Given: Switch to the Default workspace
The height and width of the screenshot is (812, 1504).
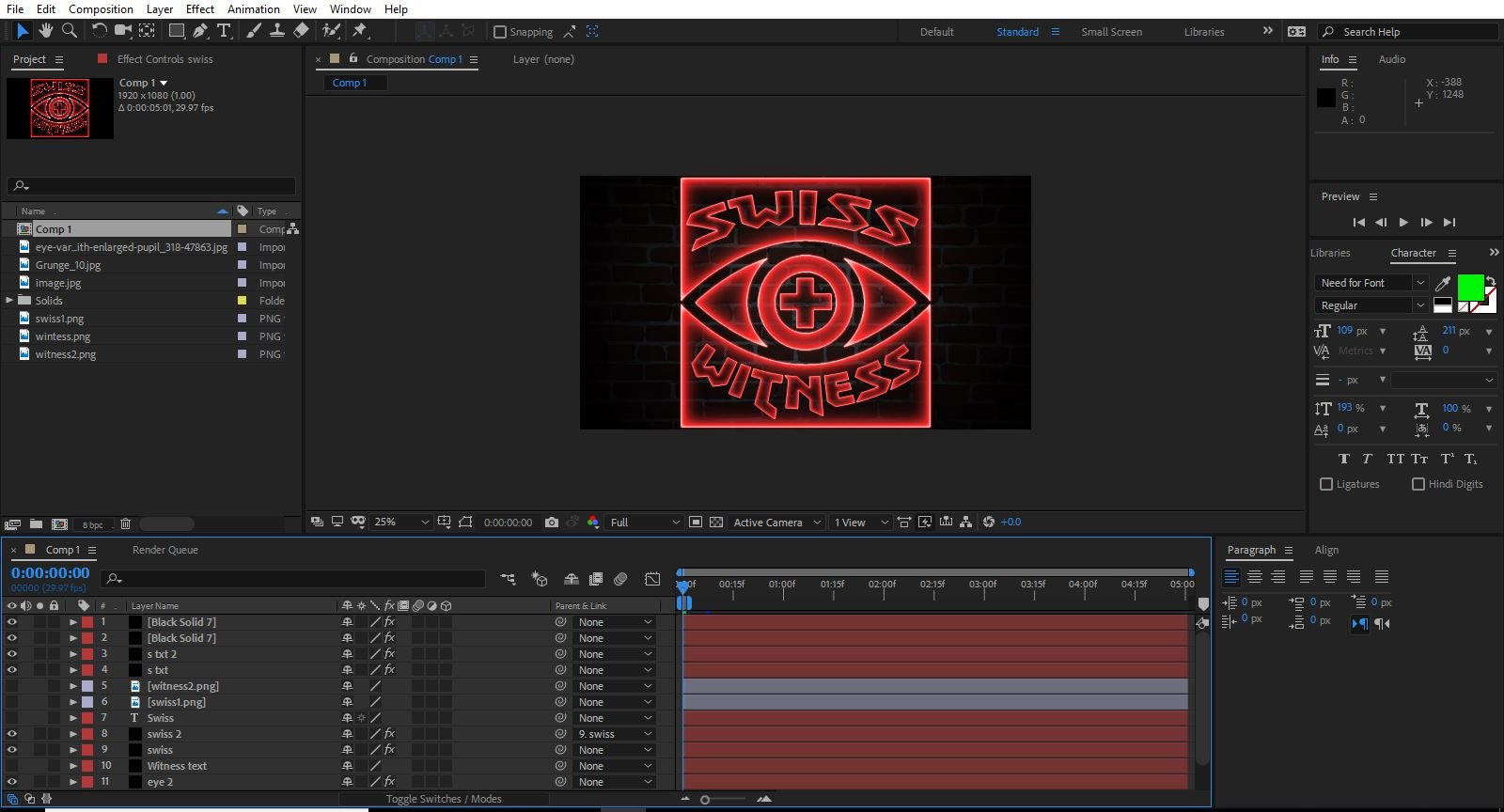Looking at the screenshot, I should coord(936,32).
